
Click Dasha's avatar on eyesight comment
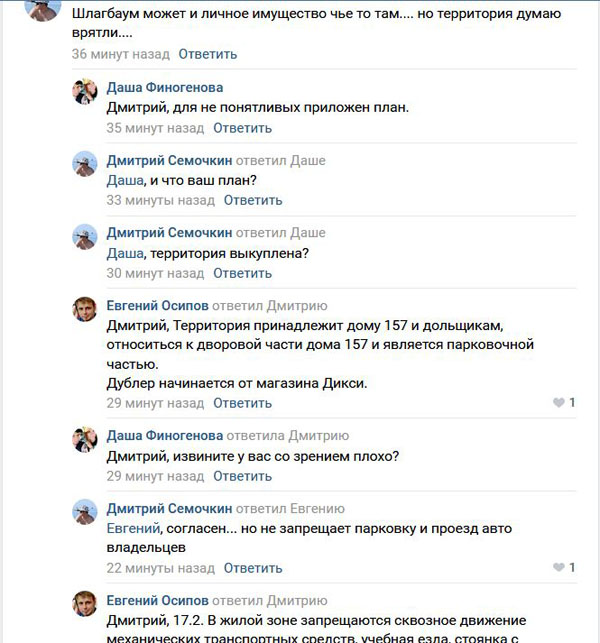coord(85,439)
